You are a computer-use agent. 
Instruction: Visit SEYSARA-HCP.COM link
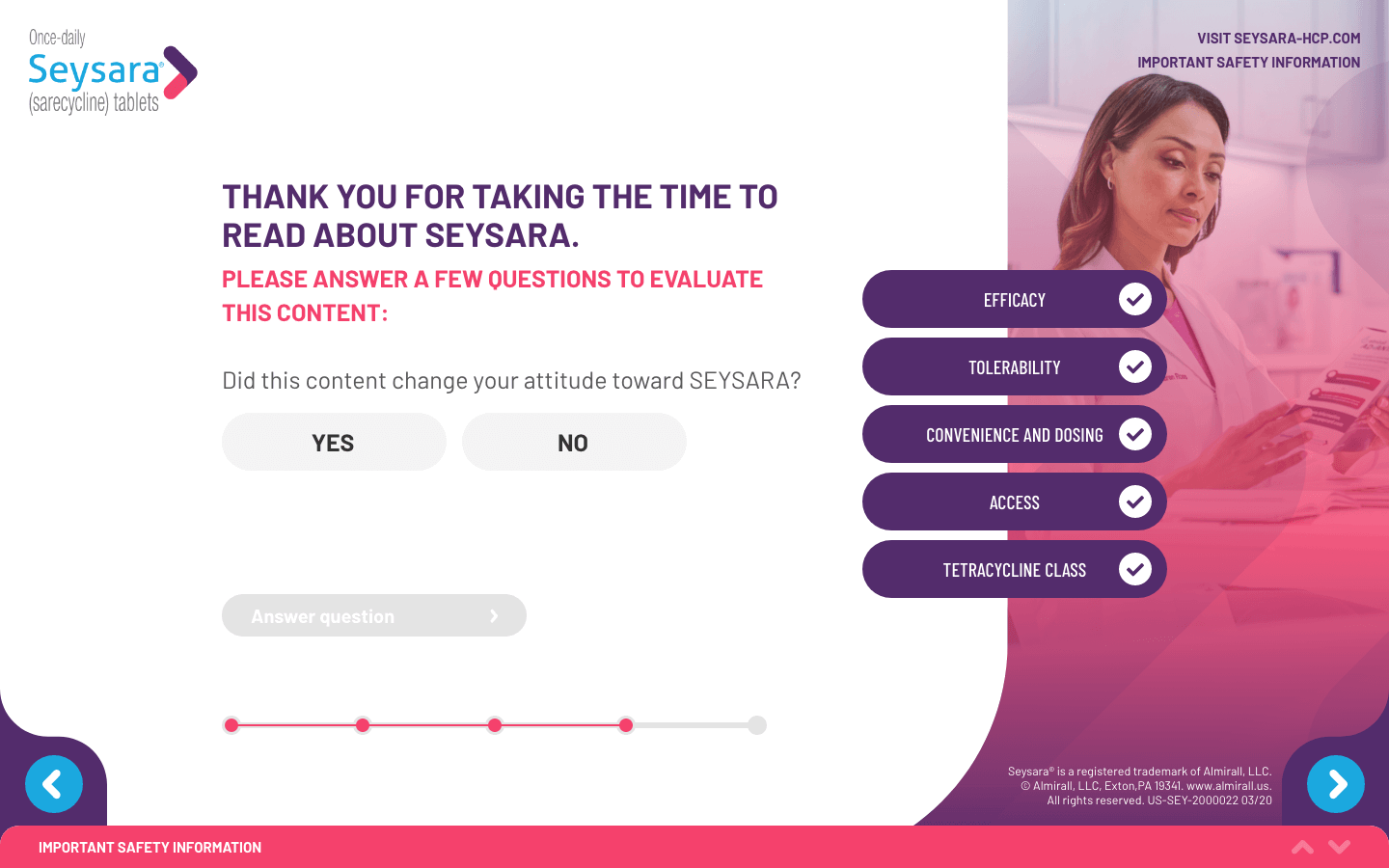click(x=1278, y=39)
